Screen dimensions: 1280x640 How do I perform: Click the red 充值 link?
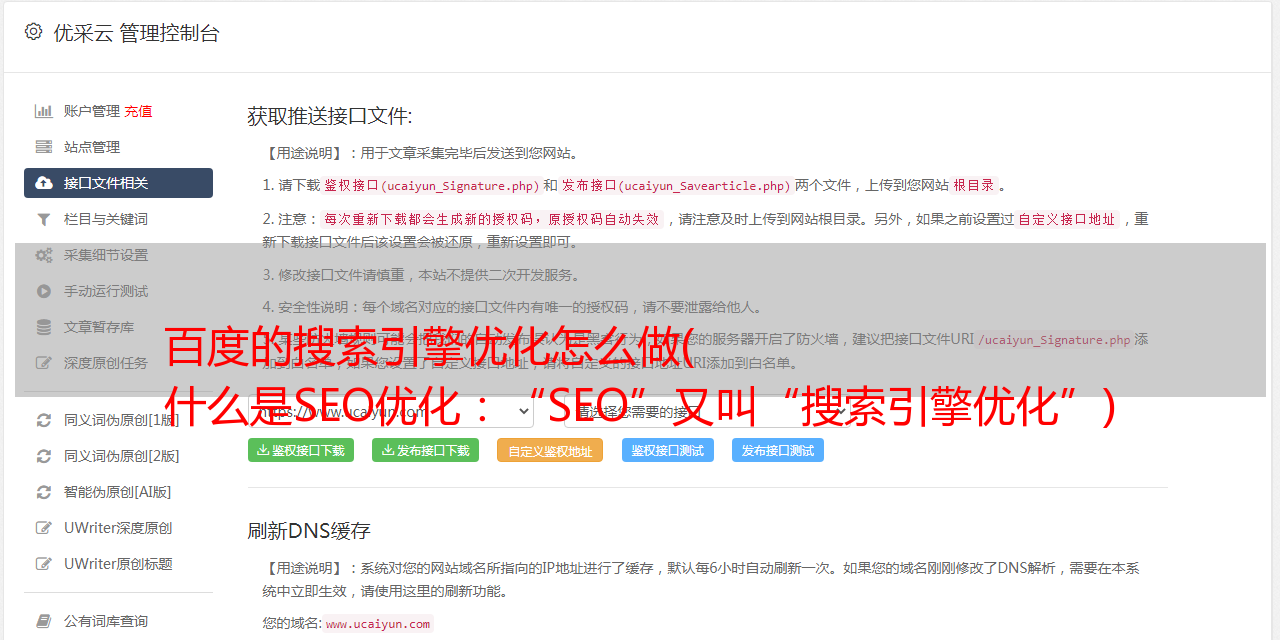138,111
